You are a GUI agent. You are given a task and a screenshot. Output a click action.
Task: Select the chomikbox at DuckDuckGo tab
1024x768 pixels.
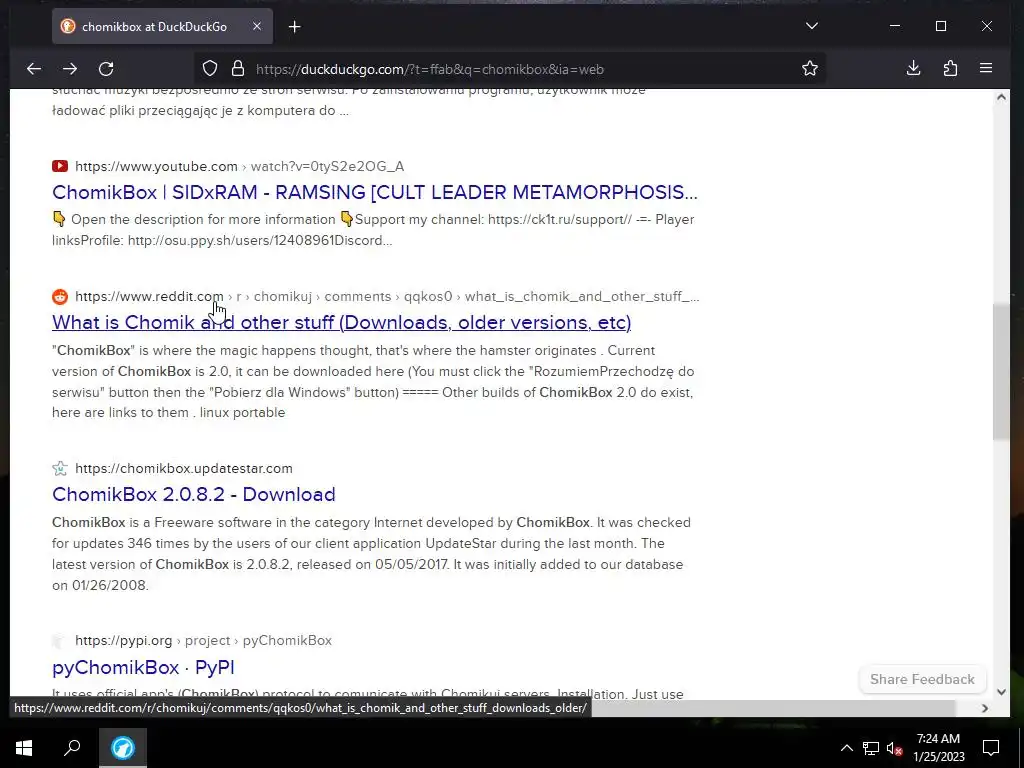[x=162, y=27]
